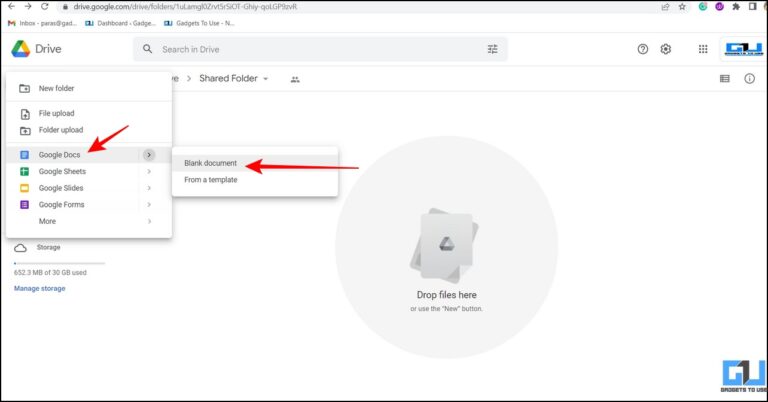
Task: Reload the page with refresh icon
Action: [x=45, y=6]
